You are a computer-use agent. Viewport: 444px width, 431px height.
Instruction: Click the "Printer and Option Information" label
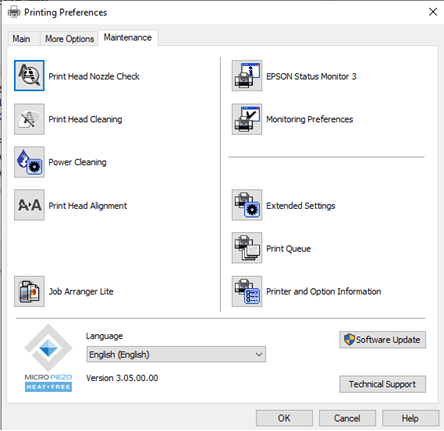click(324, 292)
